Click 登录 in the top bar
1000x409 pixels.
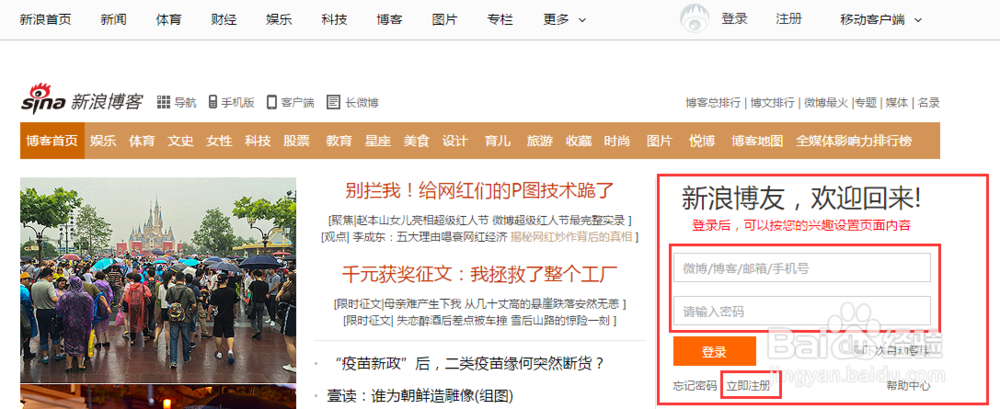(x=735, y=19)
